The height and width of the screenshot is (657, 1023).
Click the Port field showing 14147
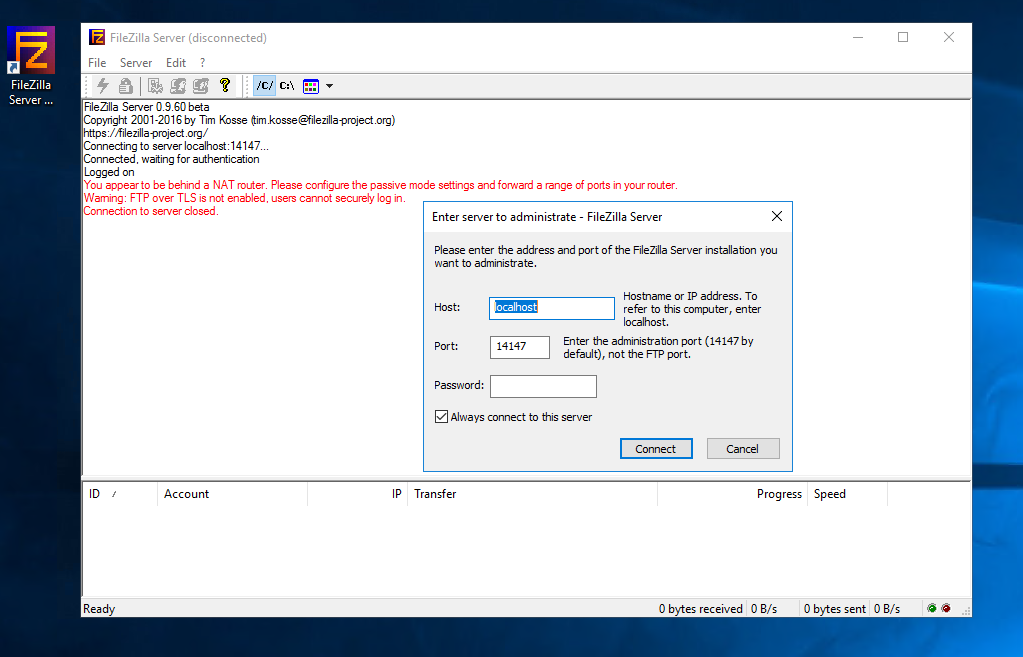(x=520, y=347)
